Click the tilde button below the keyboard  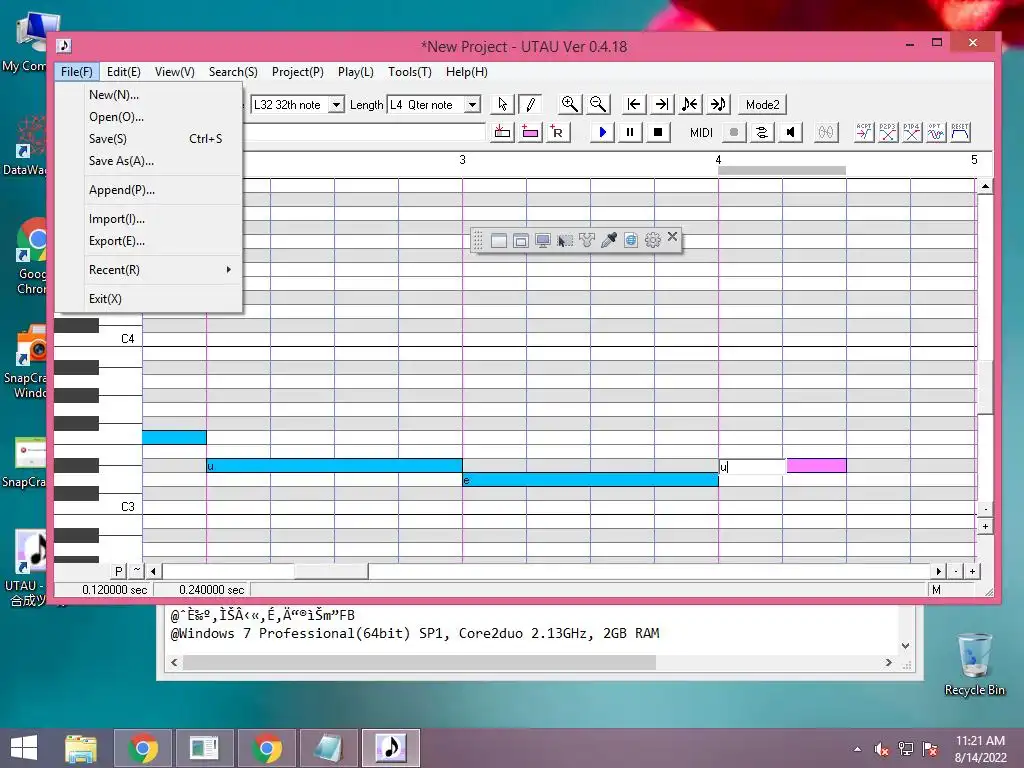pos(136,571)
